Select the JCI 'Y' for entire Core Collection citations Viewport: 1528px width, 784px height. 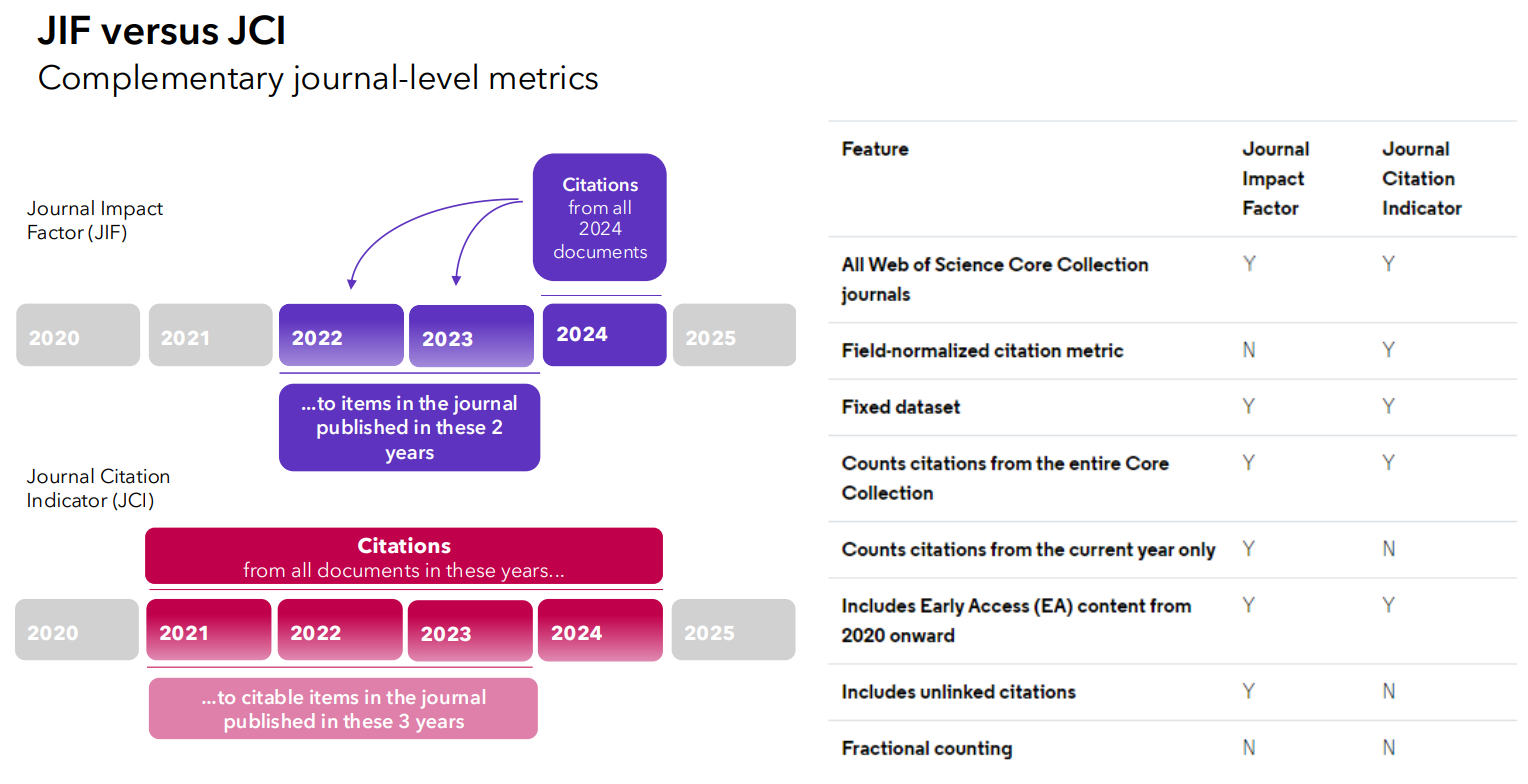(1389, 463)
